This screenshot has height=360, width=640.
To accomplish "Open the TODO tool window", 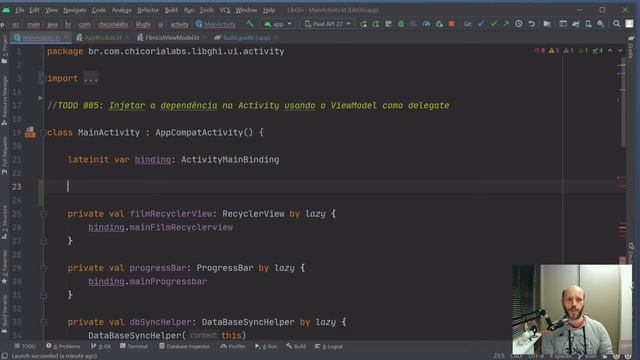I will pyautogui.click(x=25, y=346).
